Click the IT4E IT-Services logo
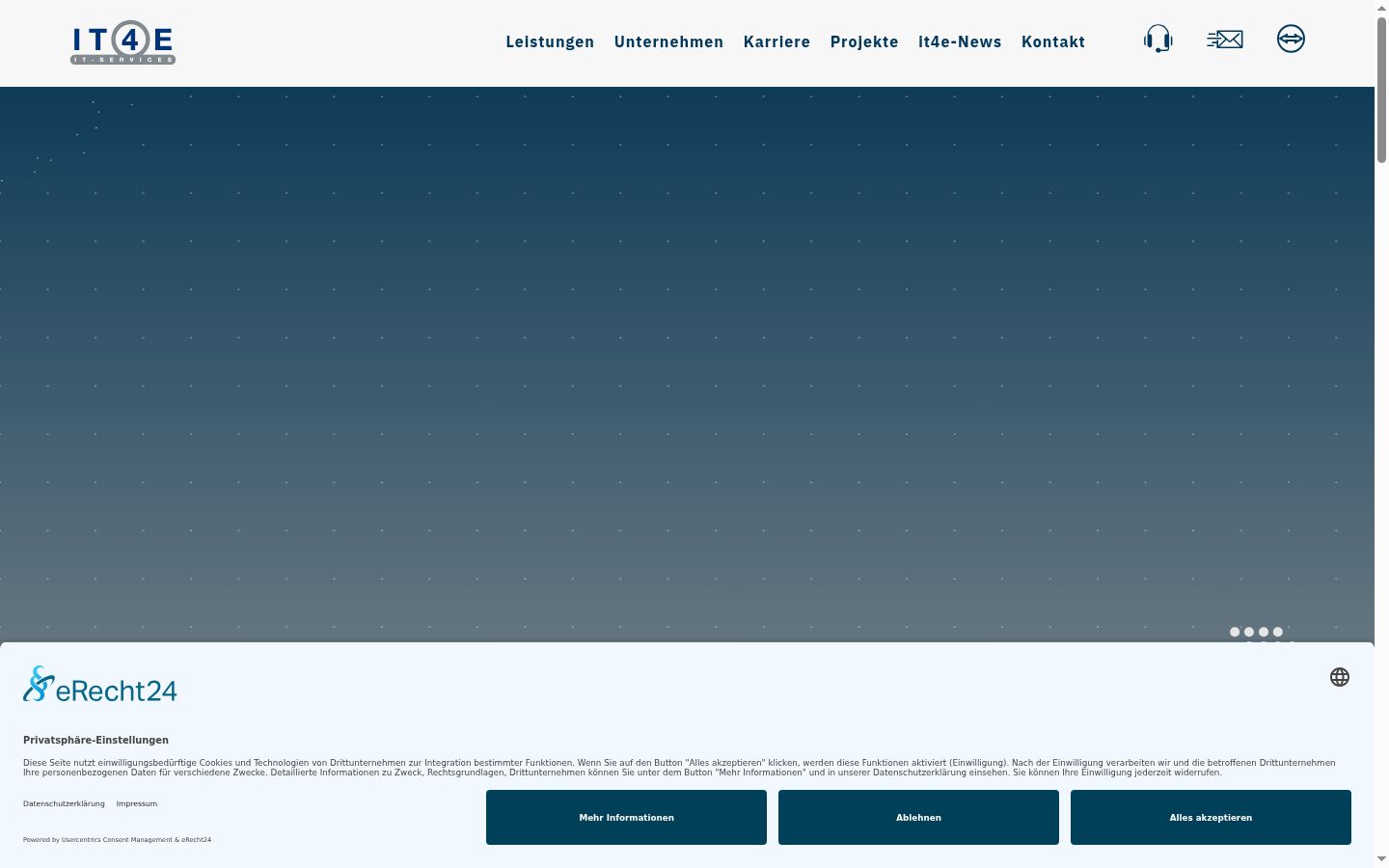 coord(123,42)
